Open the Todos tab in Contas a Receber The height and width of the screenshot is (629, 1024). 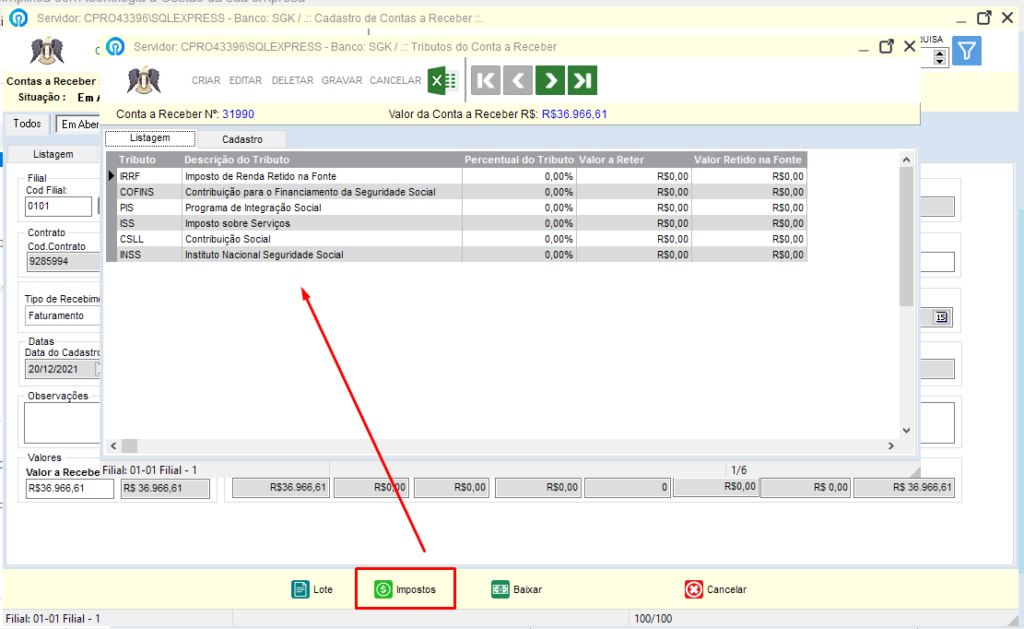pos(27,123)
